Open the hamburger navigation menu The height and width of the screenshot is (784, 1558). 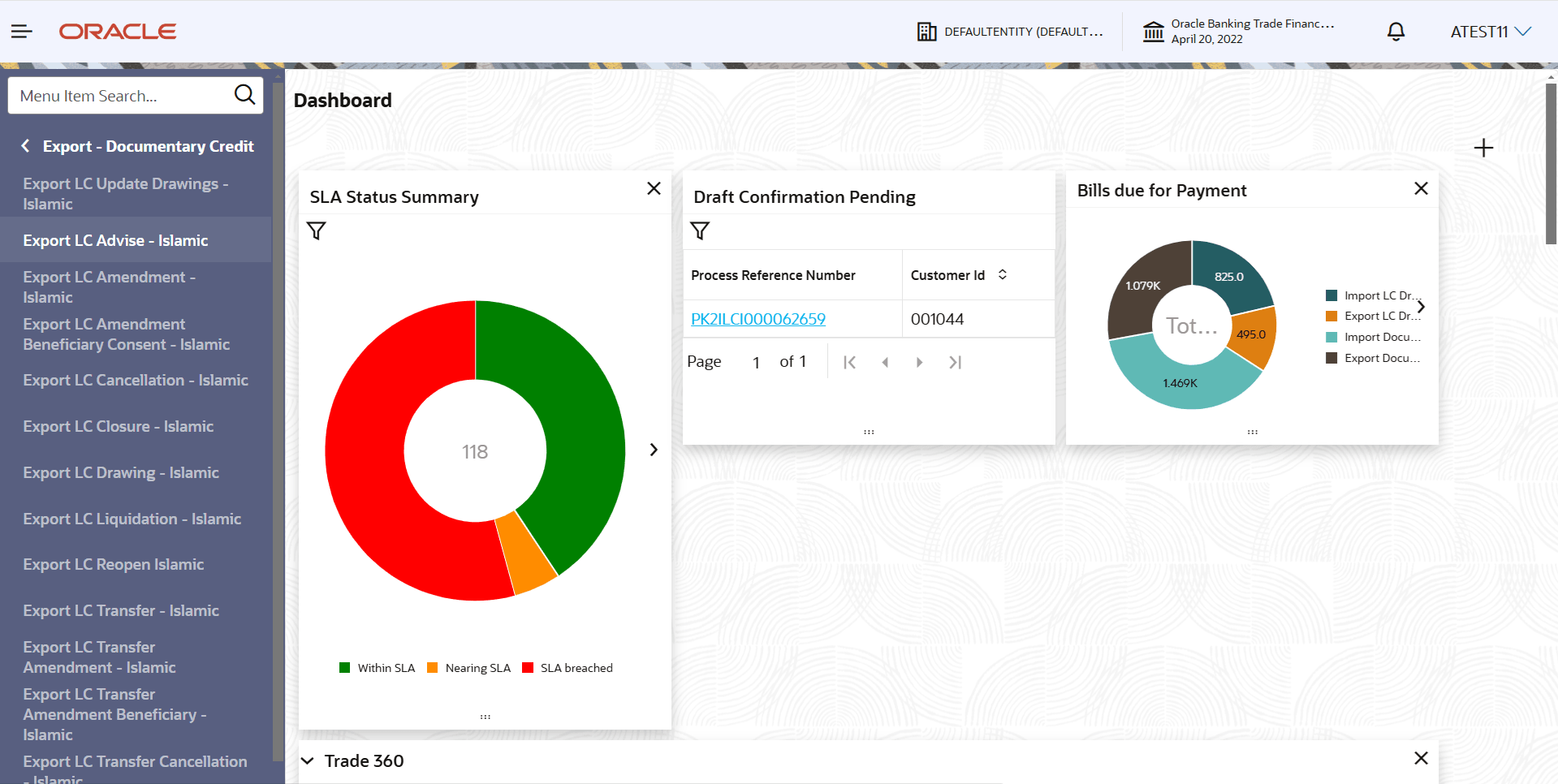22,32
